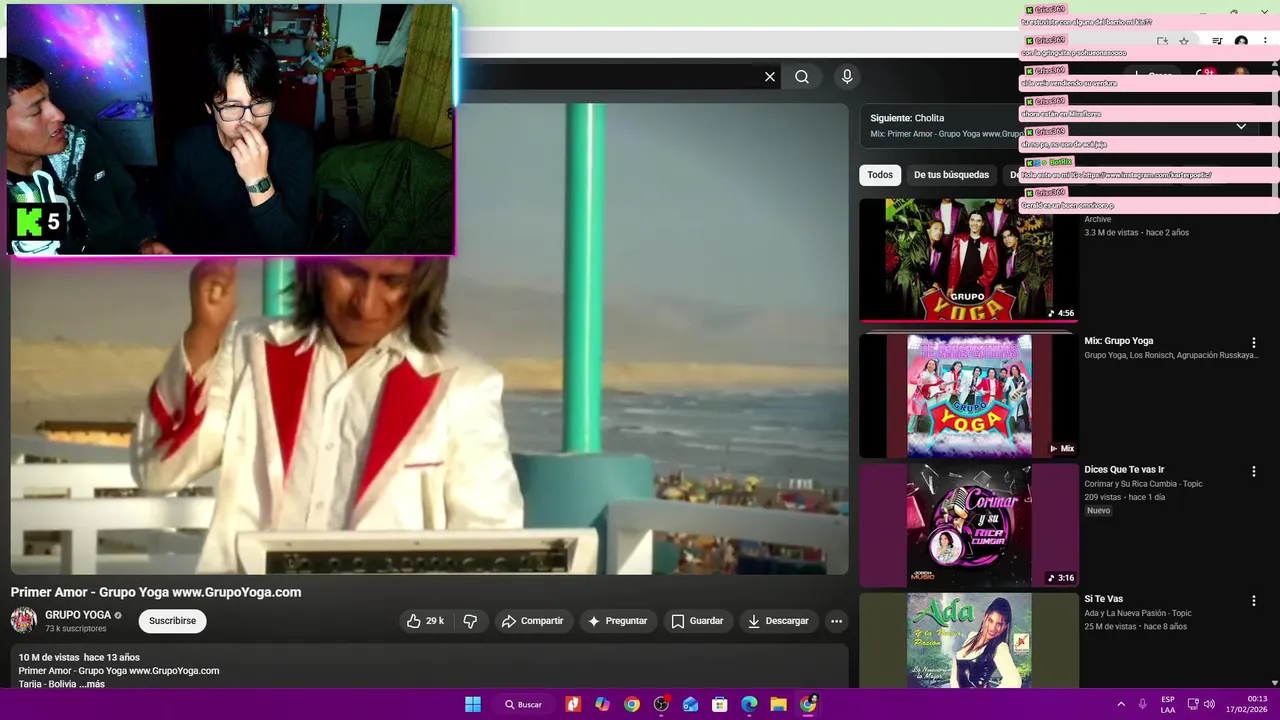Screen dimensions: 1280x720
Task: Open the Copilot taskbar icon
Action: (x=602, y=704)
